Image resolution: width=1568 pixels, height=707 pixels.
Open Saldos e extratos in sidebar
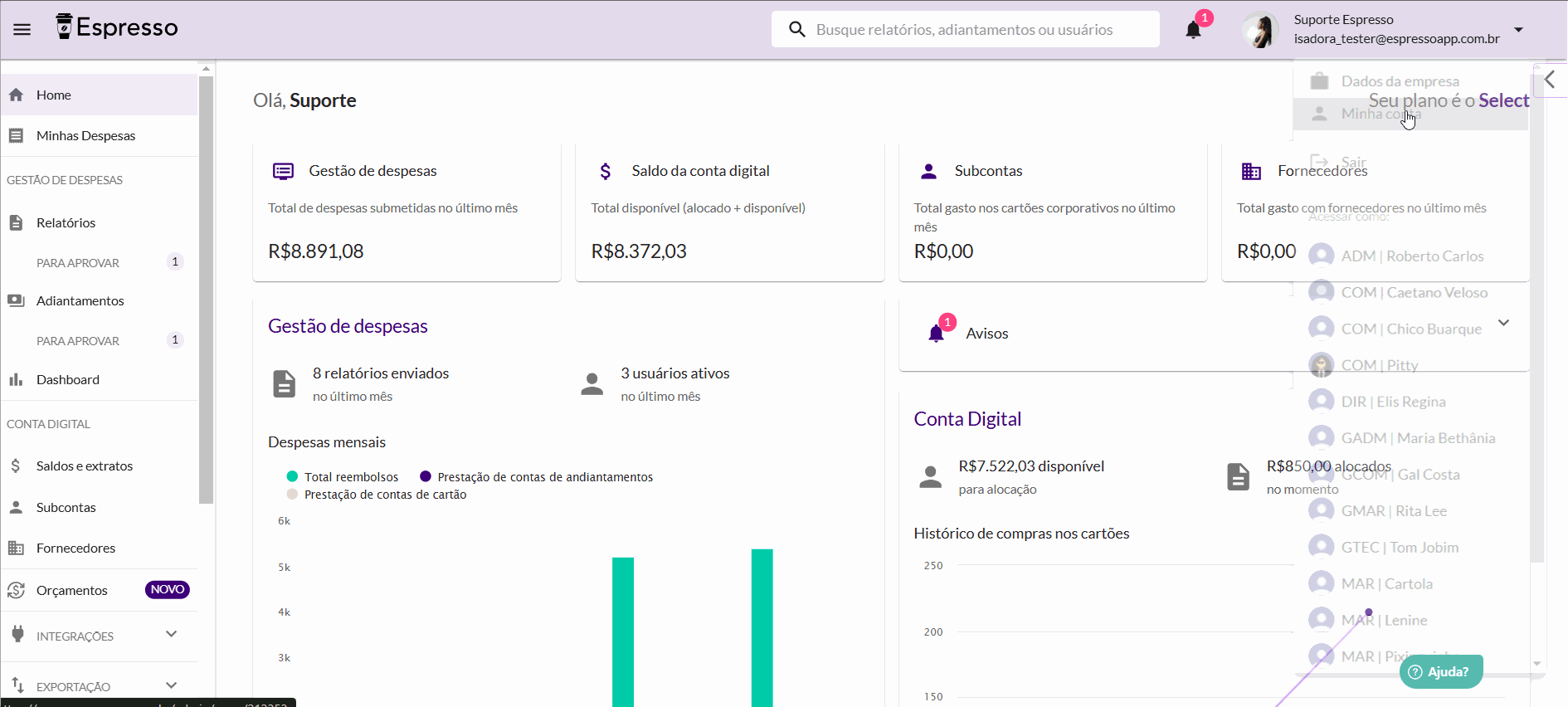[x=99, y=466]
